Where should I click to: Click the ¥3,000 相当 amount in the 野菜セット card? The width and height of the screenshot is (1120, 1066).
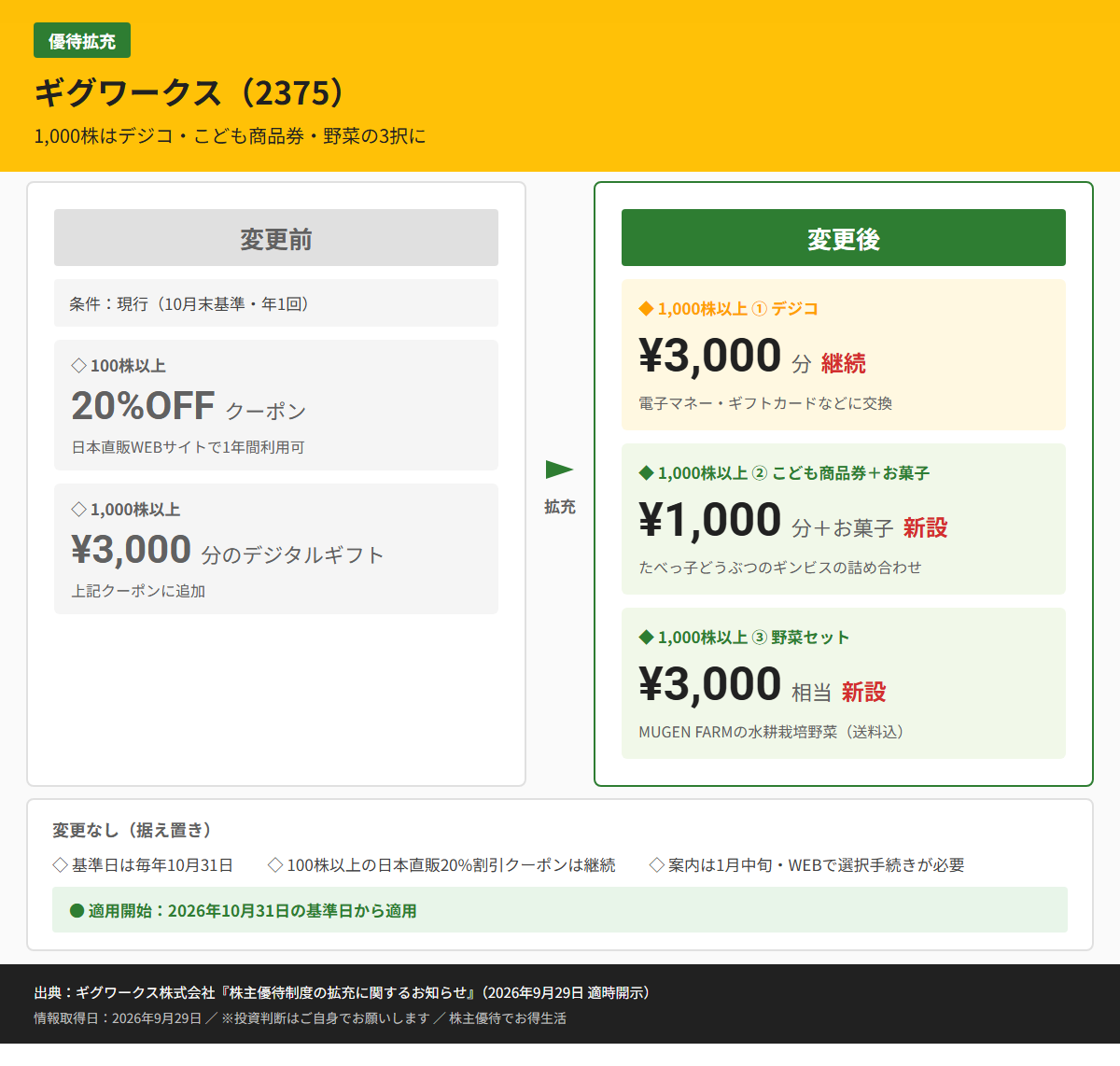[735, 684]
